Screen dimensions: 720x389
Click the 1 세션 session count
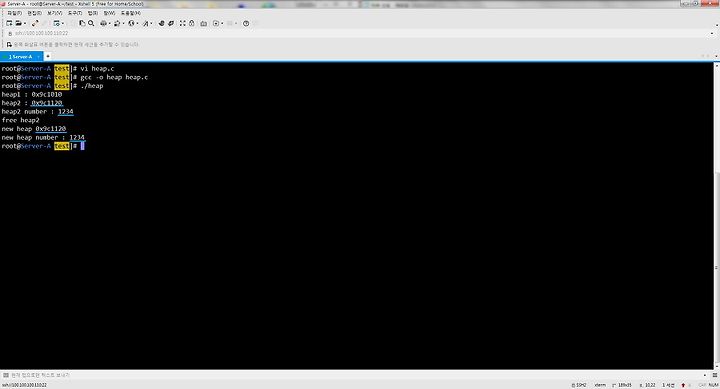(x=668, y=385)
